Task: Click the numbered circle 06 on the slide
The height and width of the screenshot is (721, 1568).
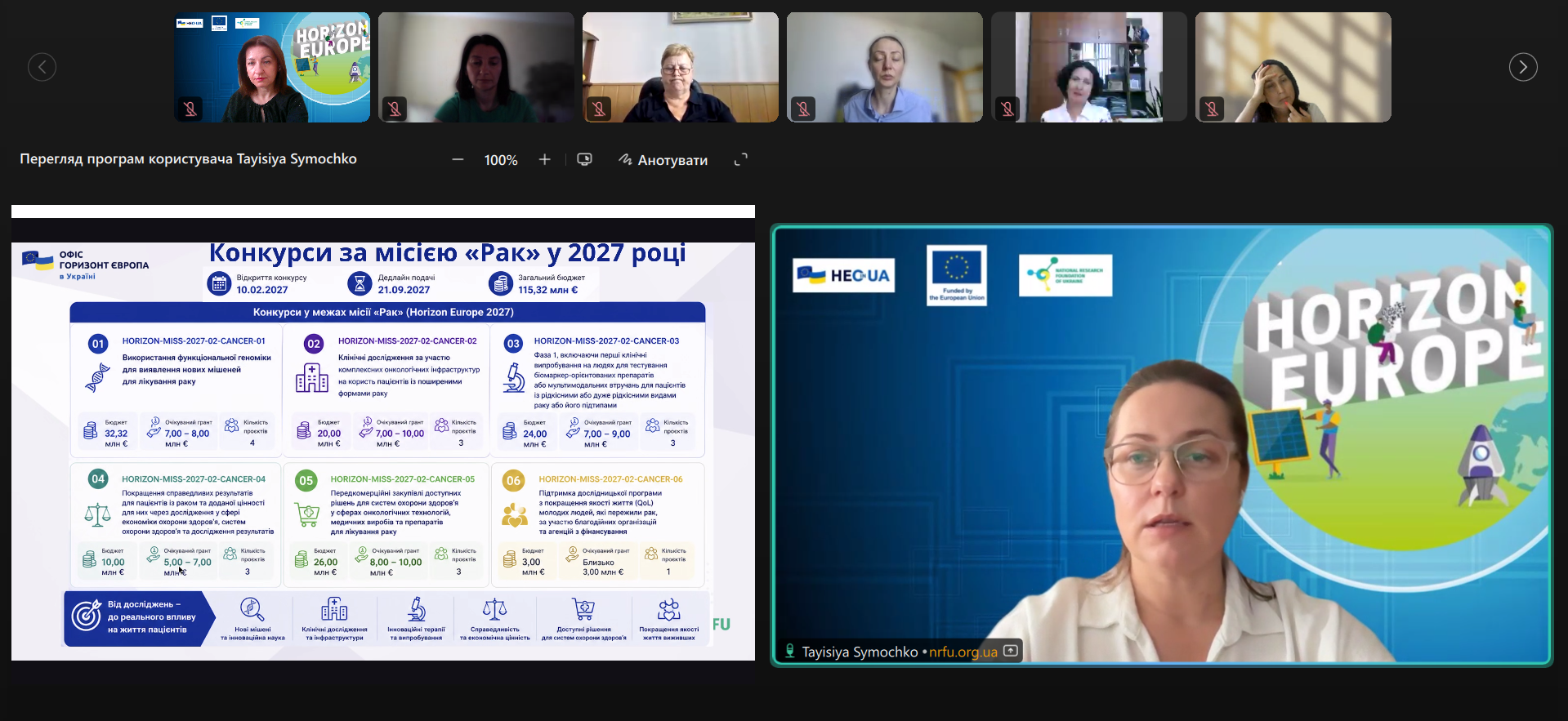Action: pos(513,481)
